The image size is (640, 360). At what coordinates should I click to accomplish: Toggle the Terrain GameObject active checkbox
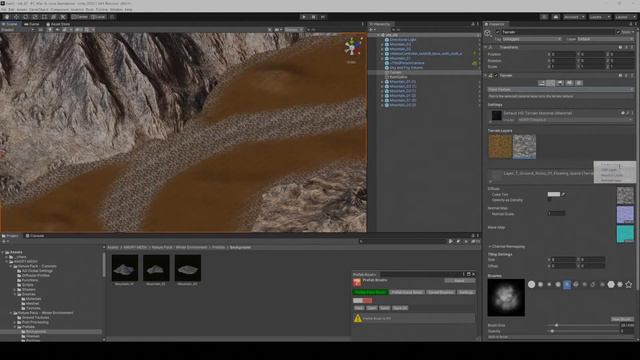click(498, 32)
